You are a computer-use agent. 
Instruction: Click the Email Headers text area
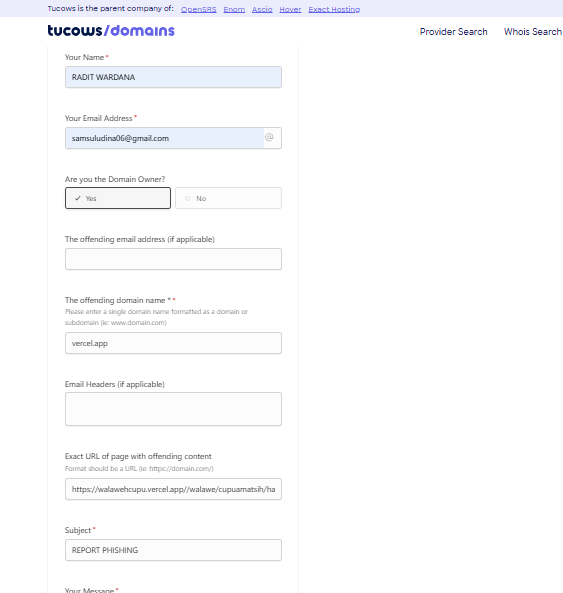tap(173, 409)
